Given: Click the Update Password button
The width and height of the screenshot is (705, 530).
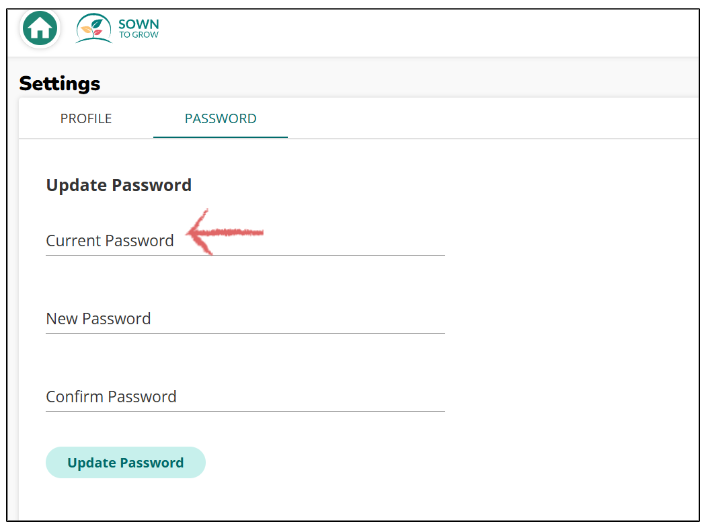Looking at the screenshot, I should (x=125, y=462).
